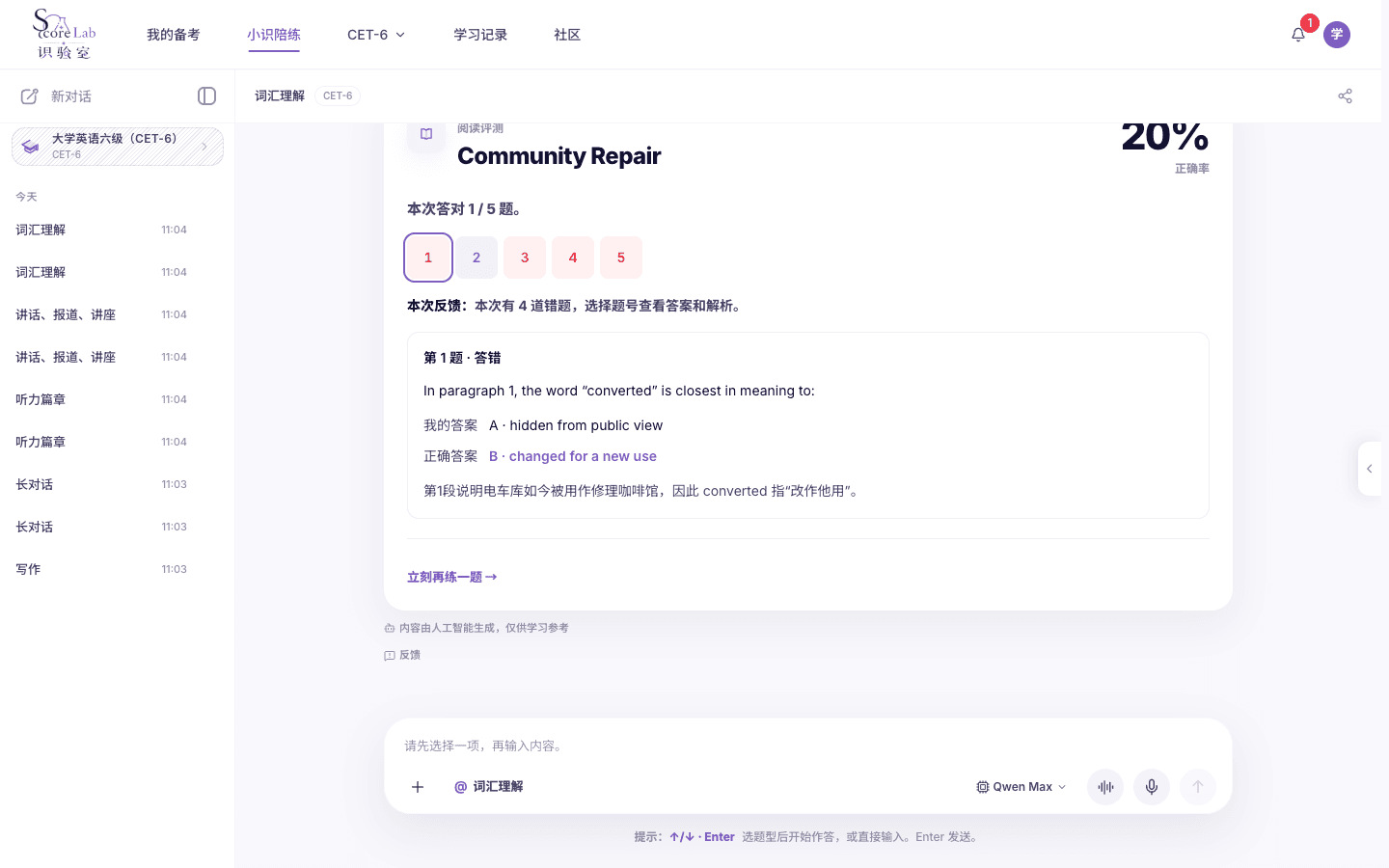Open 社区 tab
This screenshot has width=1389, height=868.
[567, 35]
